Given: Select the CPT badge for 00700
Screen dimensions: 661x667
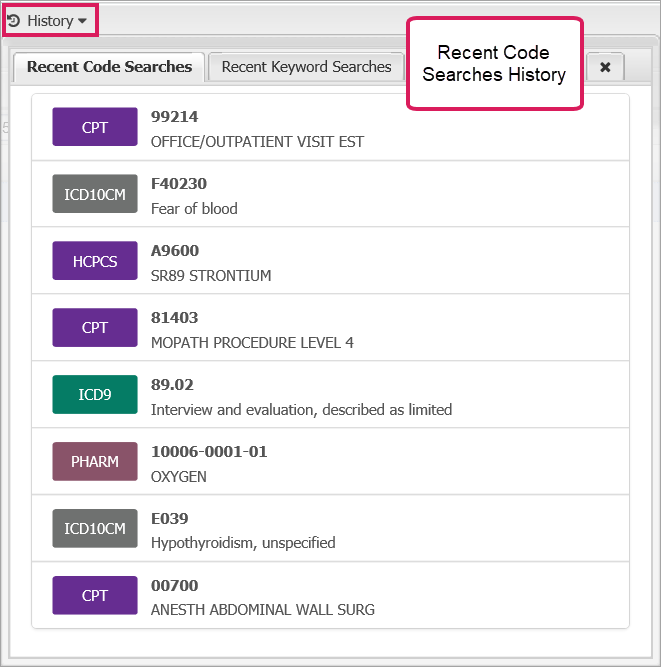Looking at the screenshot, I should pos(95,596).
